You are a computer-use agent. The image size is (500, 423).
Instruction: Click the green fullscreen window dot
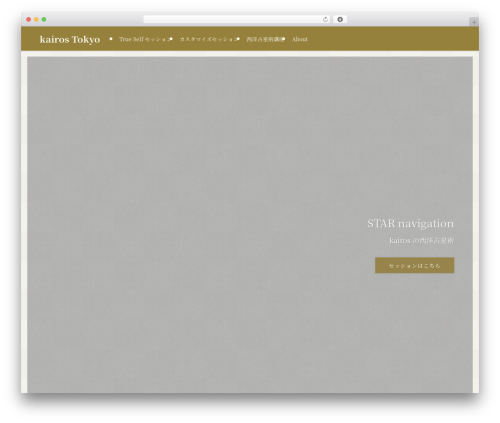tap(44, 20)
